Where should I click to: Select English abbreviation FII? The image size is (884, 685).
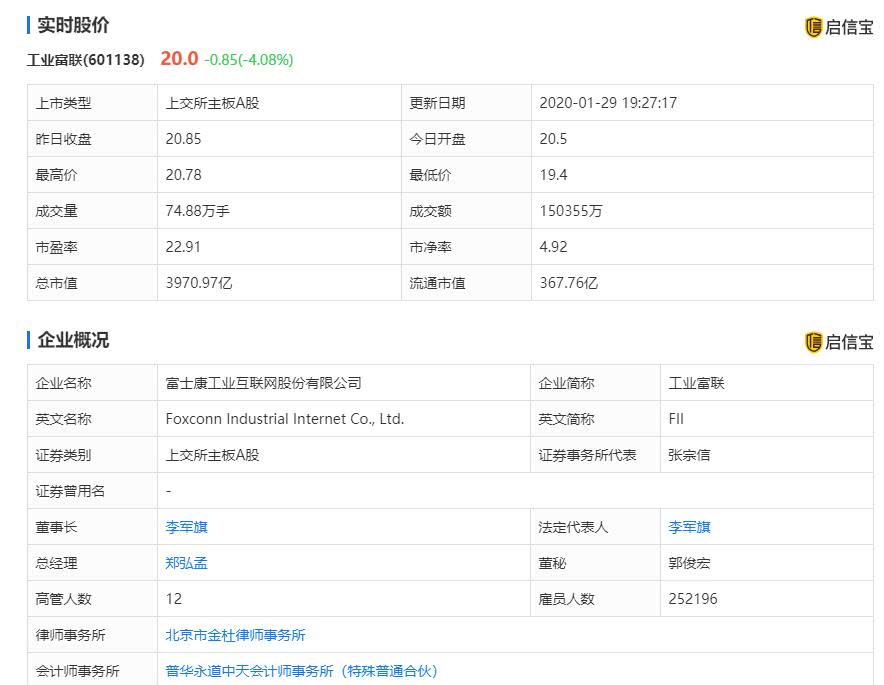coord(676,419)
